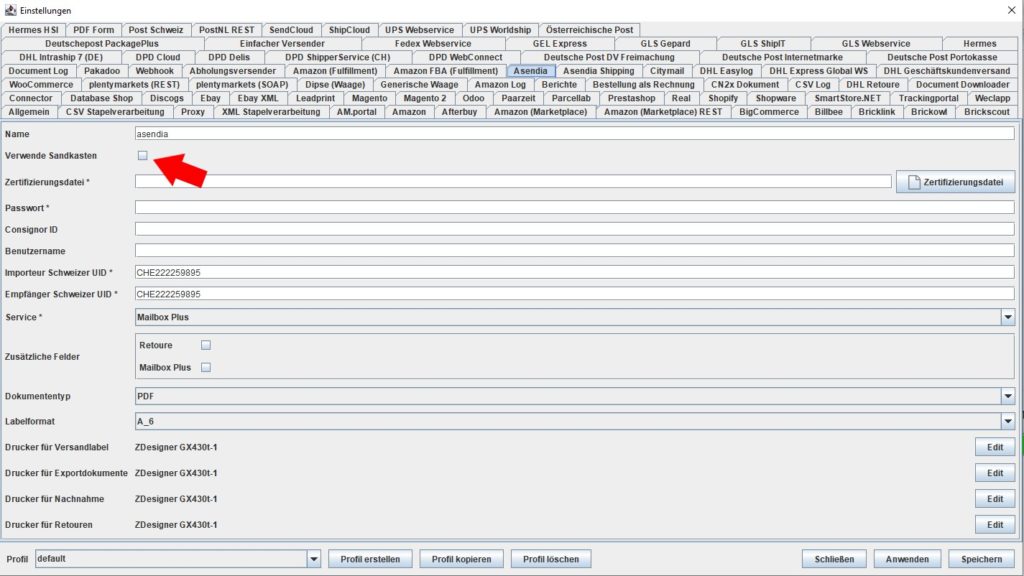The height and width of the screenshot is (576, 1024).
Task: Switch to the Citymail tab
Action: click(667, 71)
